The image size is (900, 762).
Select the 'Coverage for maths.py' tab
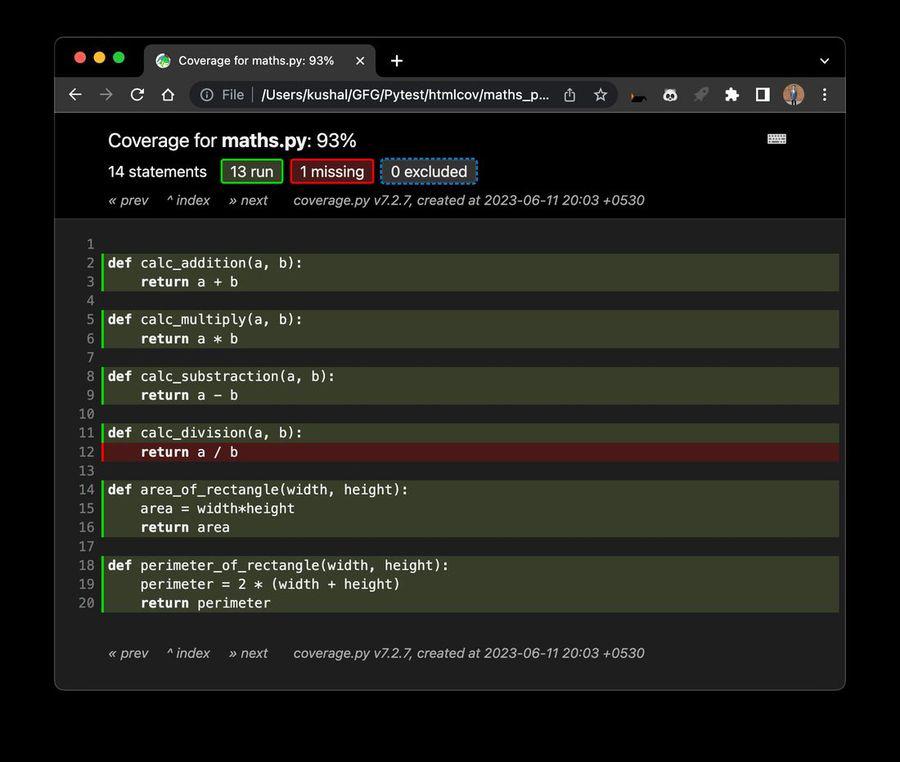[255, 61]
